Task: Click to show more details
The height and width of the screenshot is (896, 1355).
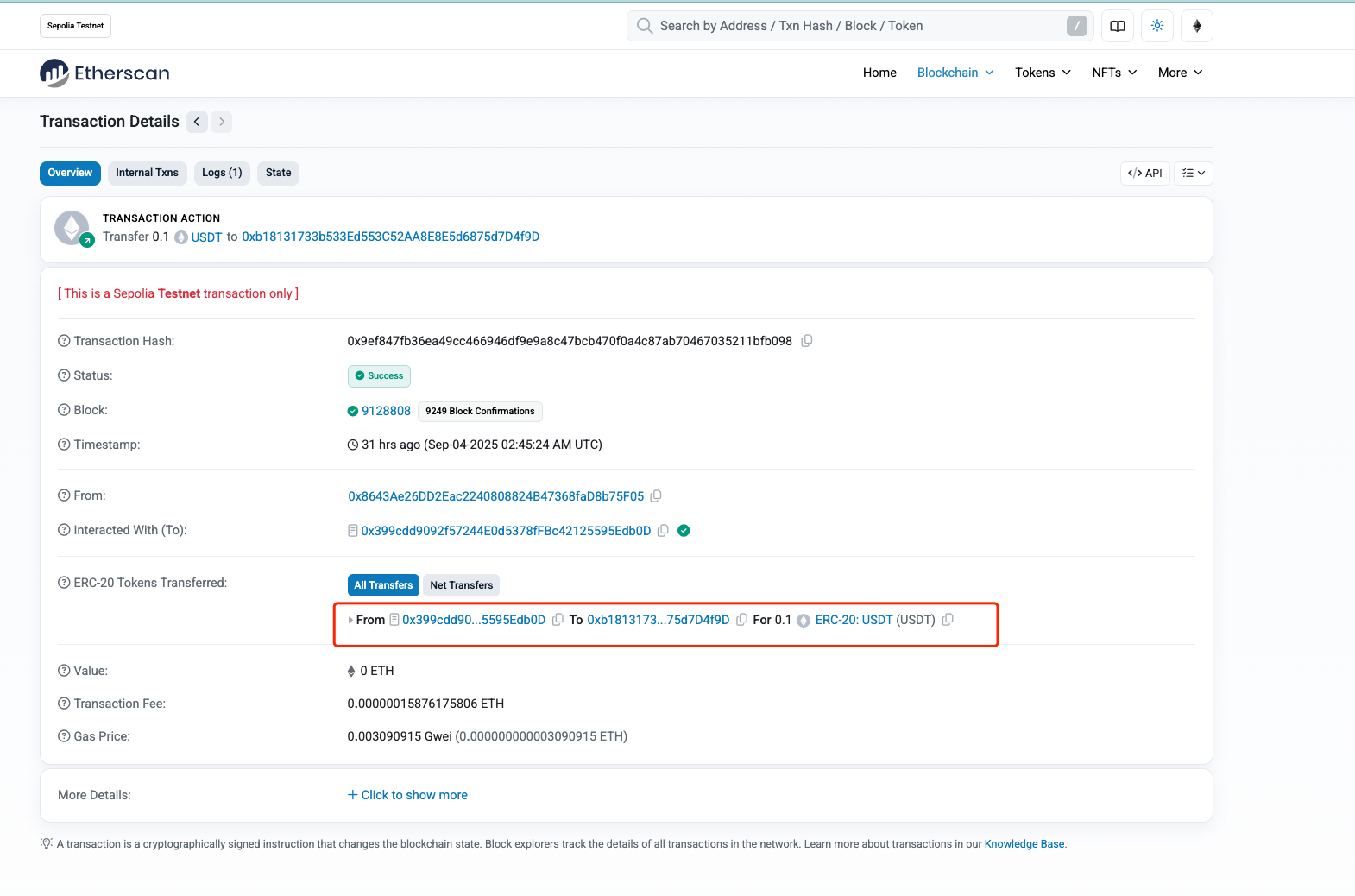Action: [407, 795]
